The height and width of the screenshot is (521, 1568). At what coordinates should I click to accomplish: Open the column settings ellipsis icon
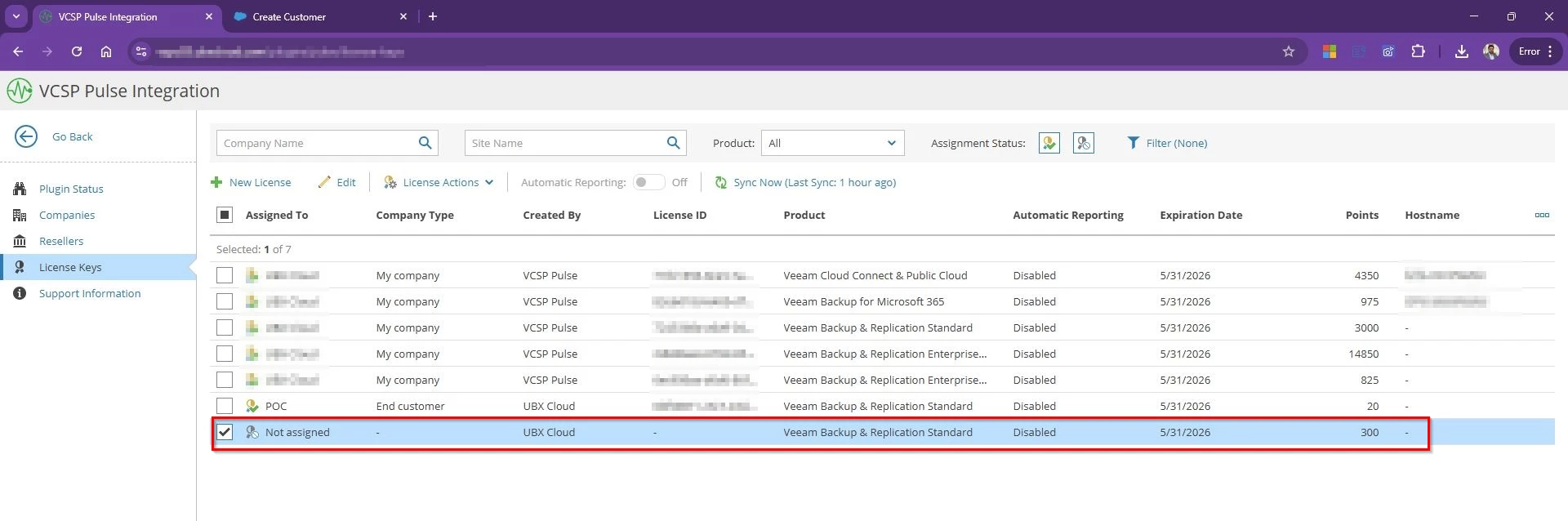pyautogui.click(x=1541, y=215)
